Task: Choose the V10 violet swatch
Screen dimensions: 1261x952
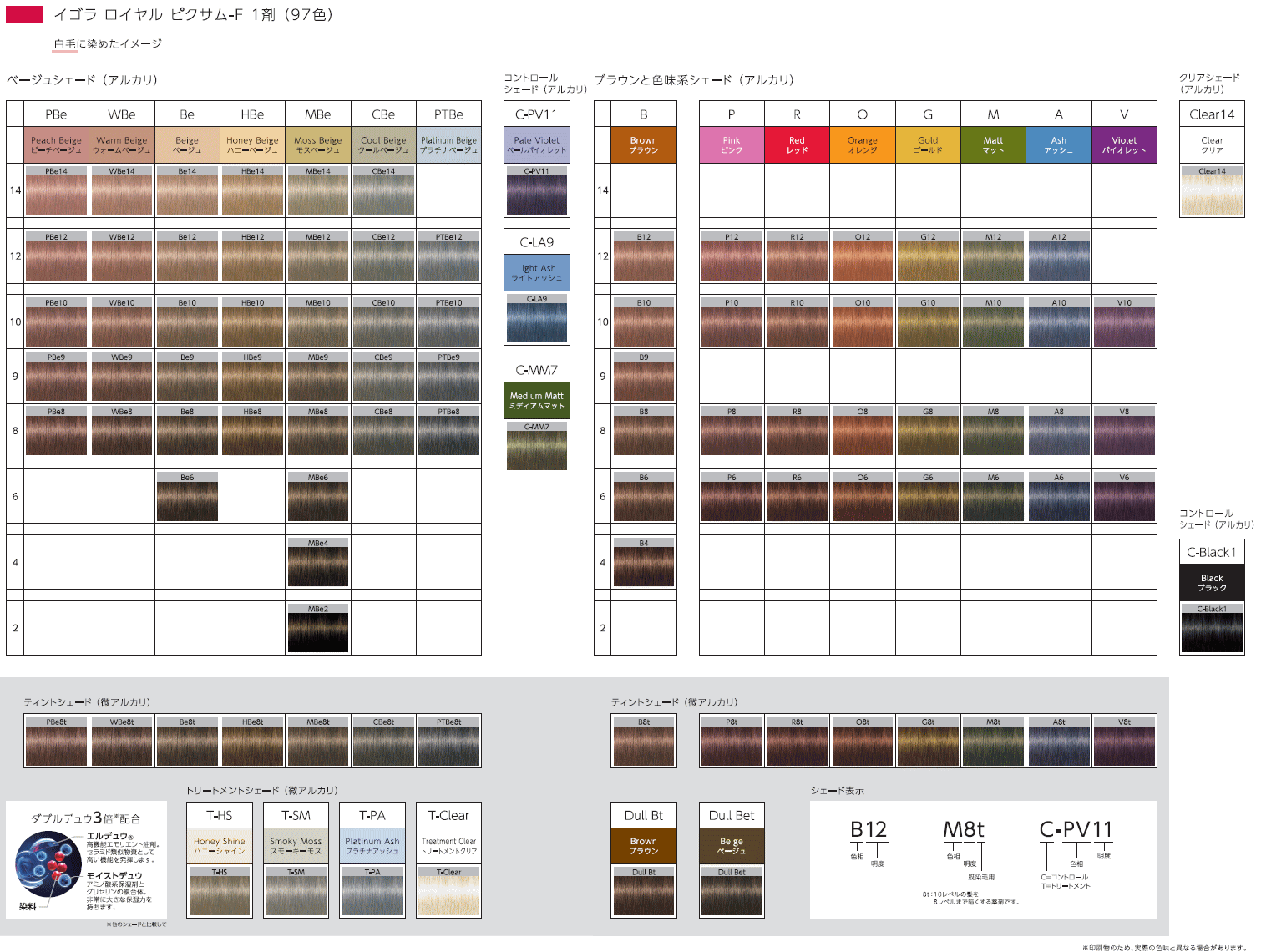Action: (x=1124, y=322)
